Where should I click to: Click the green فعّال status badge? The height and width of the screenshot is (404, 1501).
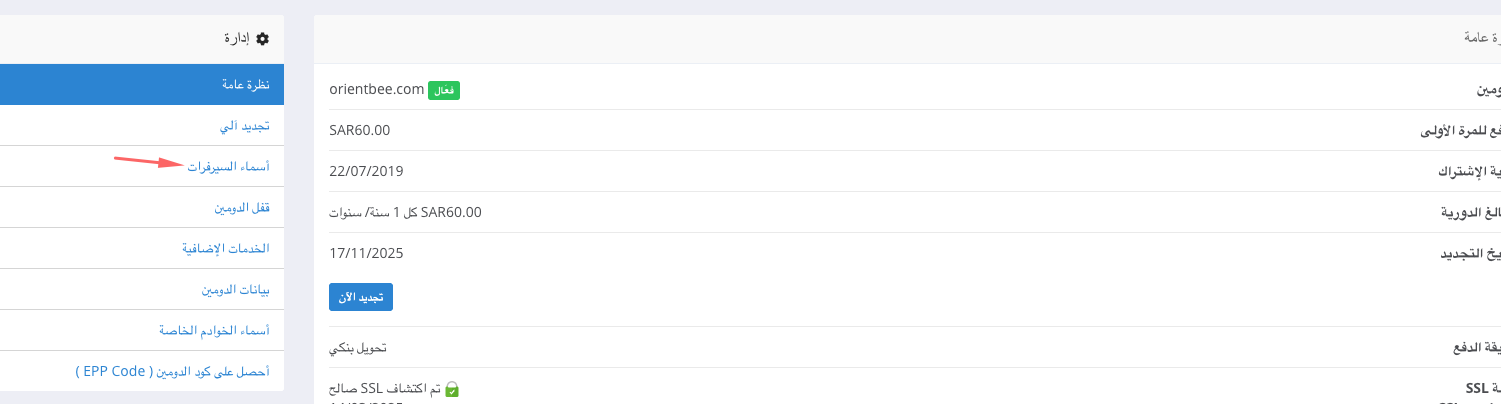(444, 90)
